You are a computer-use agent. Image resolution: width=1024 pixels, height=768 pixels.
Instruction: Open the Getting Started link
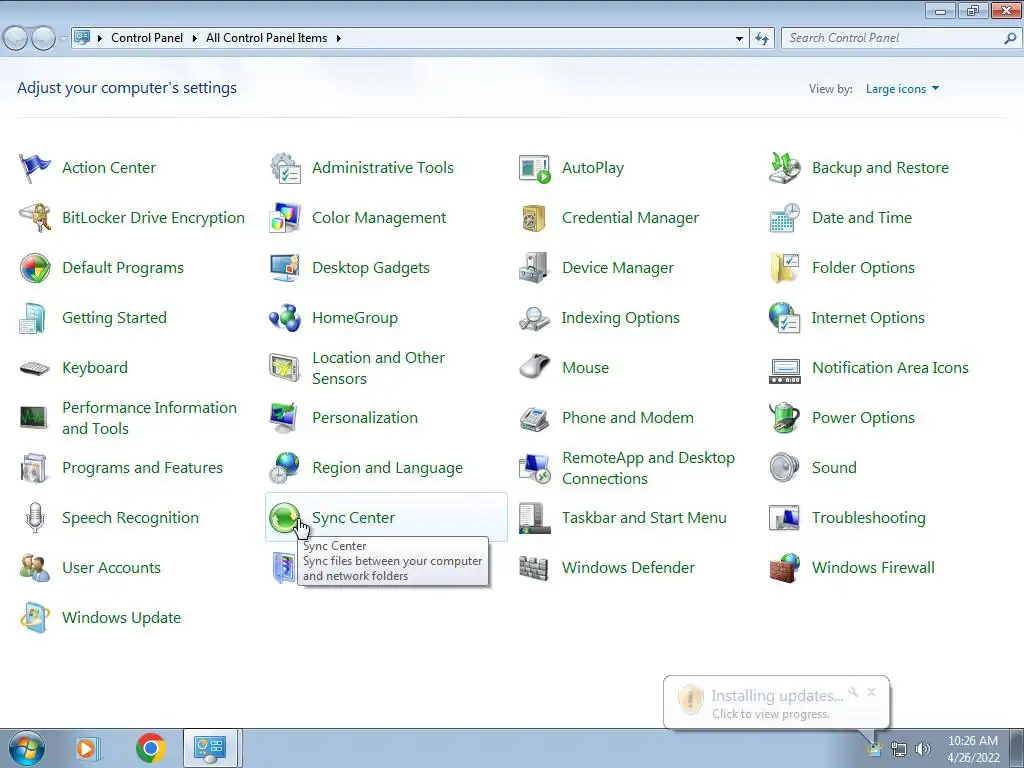114,318
